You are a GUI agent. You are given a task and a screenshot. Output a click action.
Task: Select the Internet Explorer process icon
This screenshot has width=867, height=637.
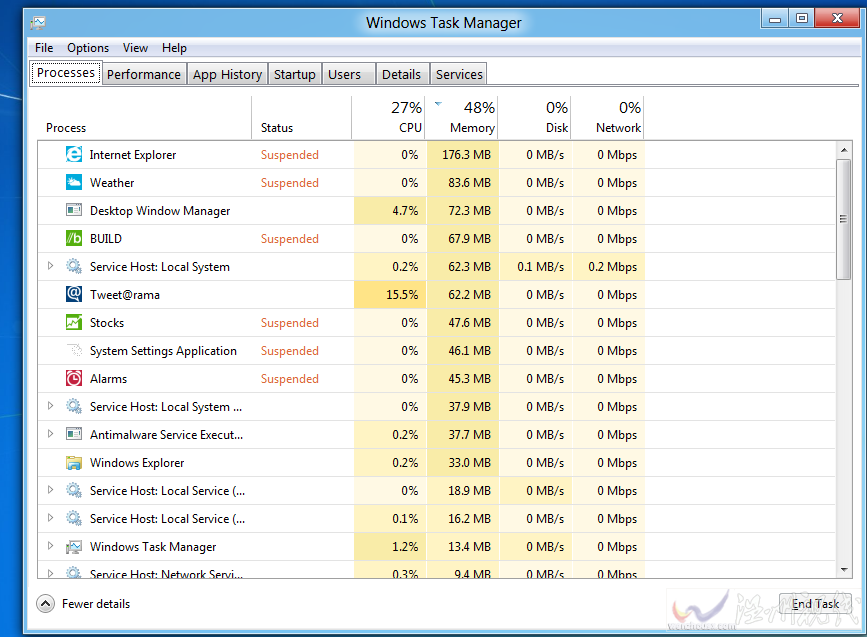pyautogui.click(x=74, y=154)
